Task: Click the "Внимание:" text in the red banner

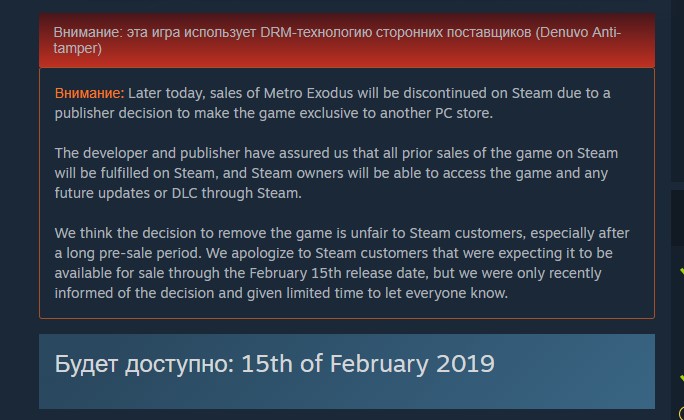Action: pos(85,33)
